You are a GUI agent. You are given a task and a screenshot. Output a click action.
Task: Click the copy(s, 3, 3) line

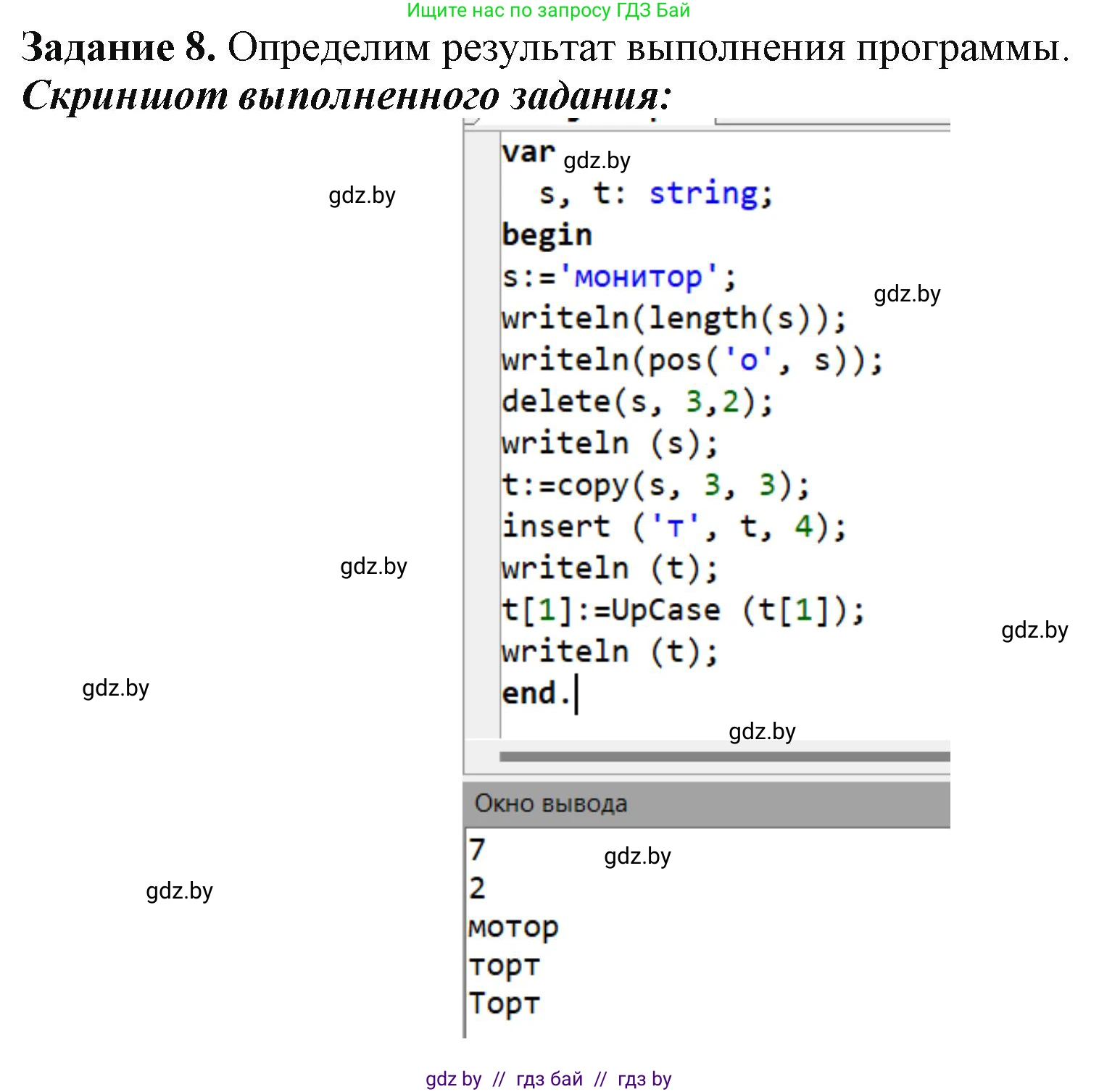(x=652, y=485)
